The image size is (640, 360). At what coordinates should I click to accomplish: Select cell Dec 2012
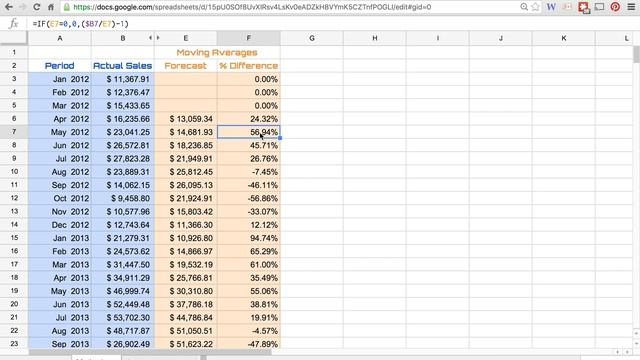(x=60, y=225)
